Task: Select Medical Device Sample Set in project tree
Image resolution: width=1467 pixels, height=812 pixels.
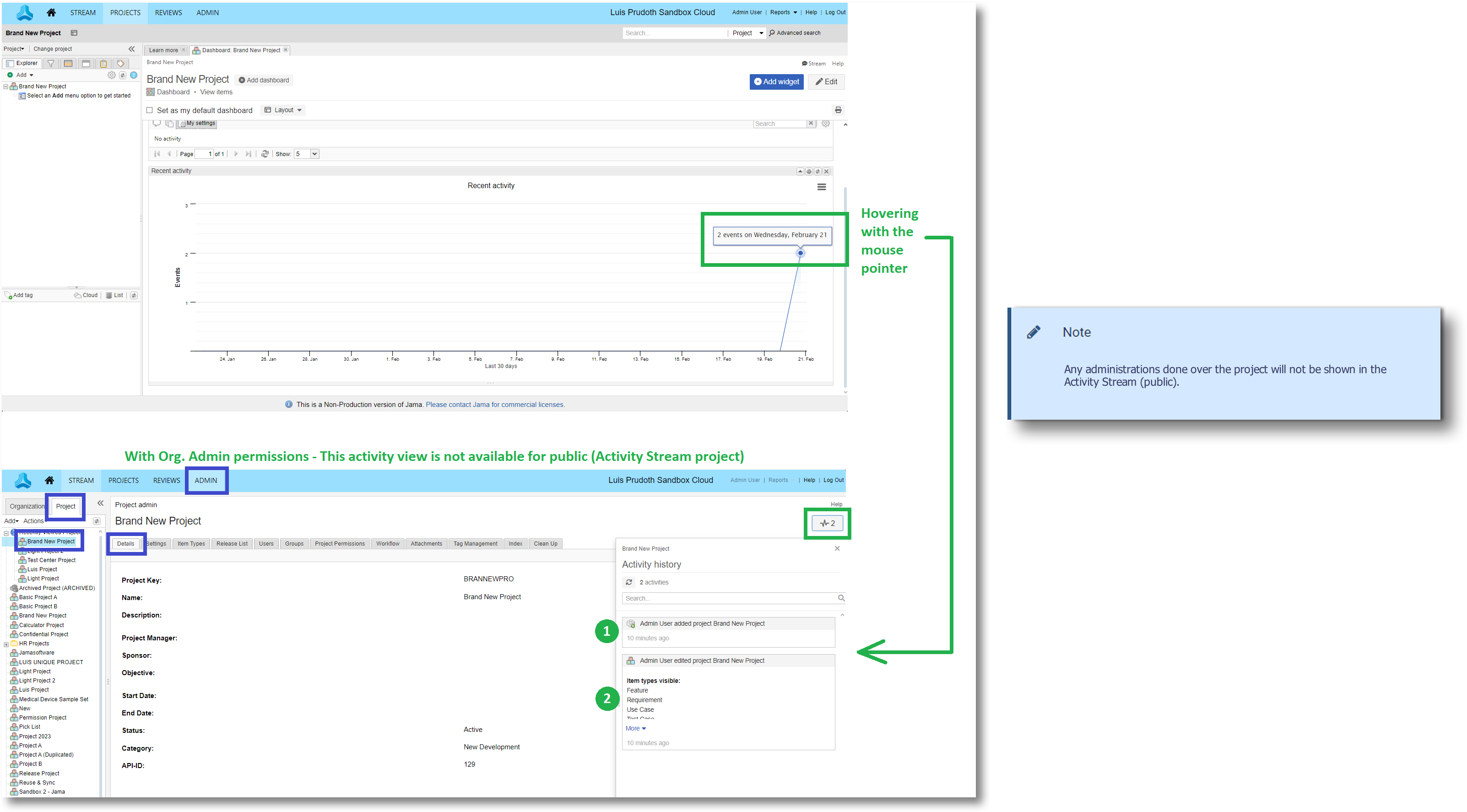Action: coord(54,700)
